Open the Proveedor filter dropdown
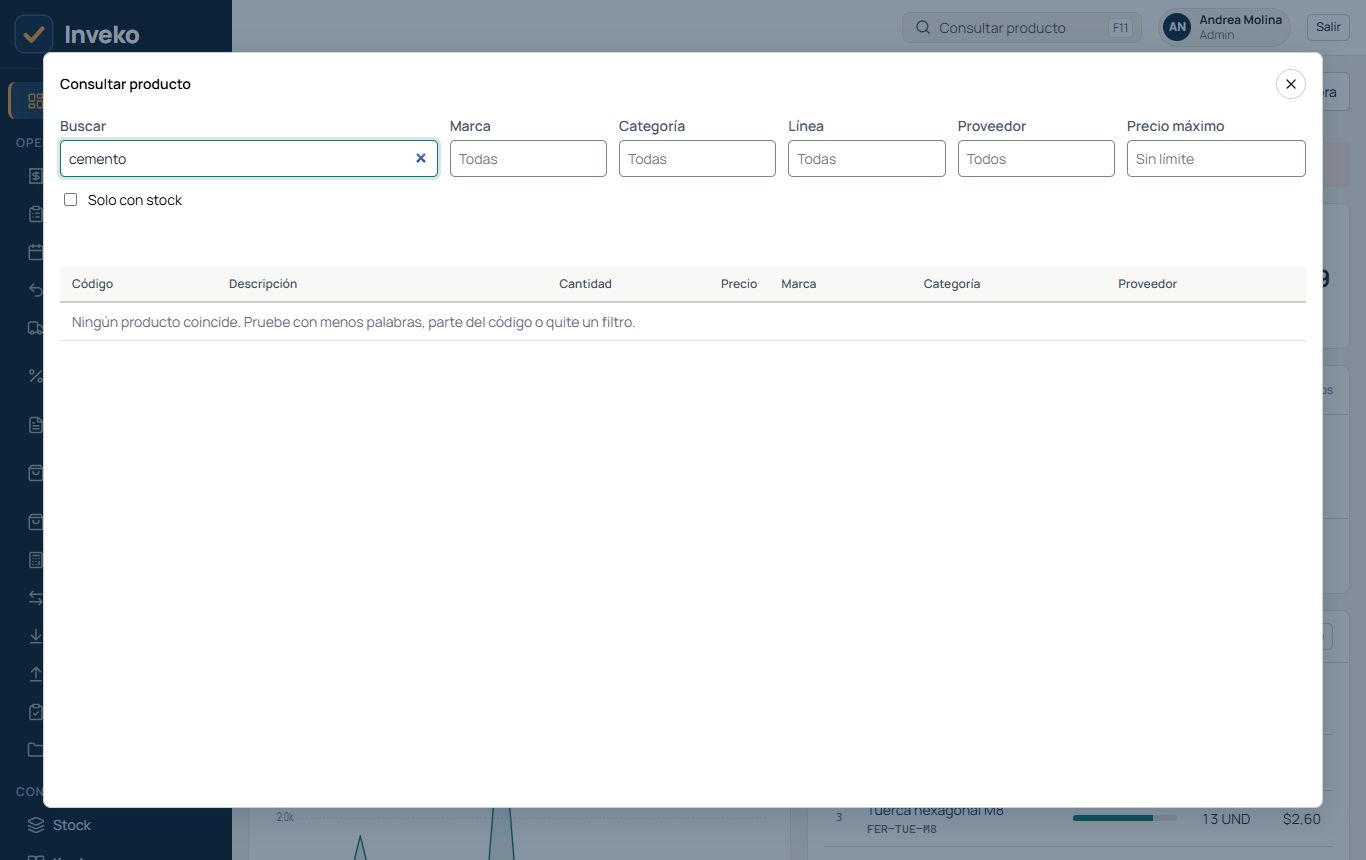1366x860 pixels. 1036,159
